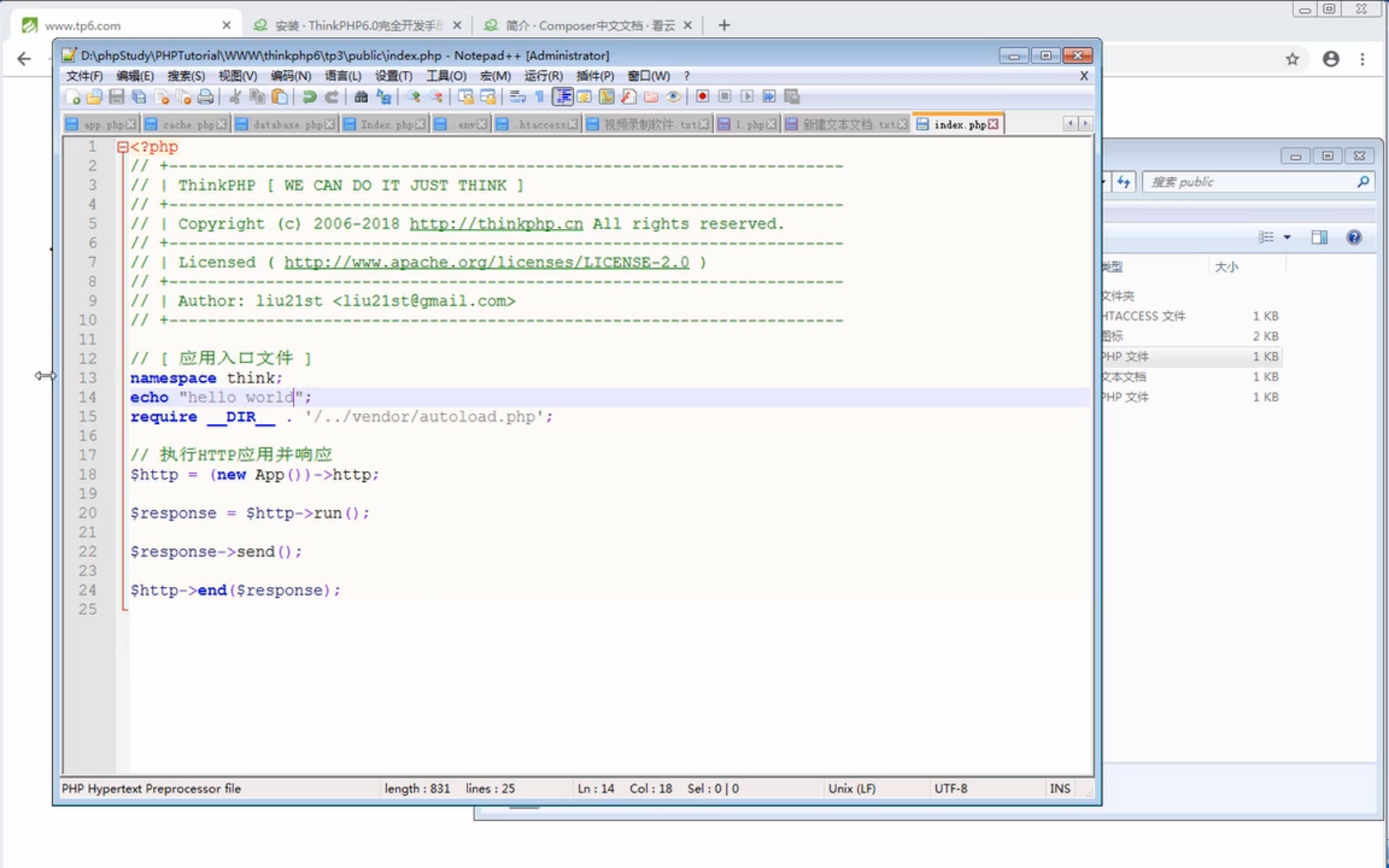Image resolution: width=1389 pixels, height=868 pixels.
Task: Click the refresh arrows button in Explorer
Action: tap(1123, 182)
